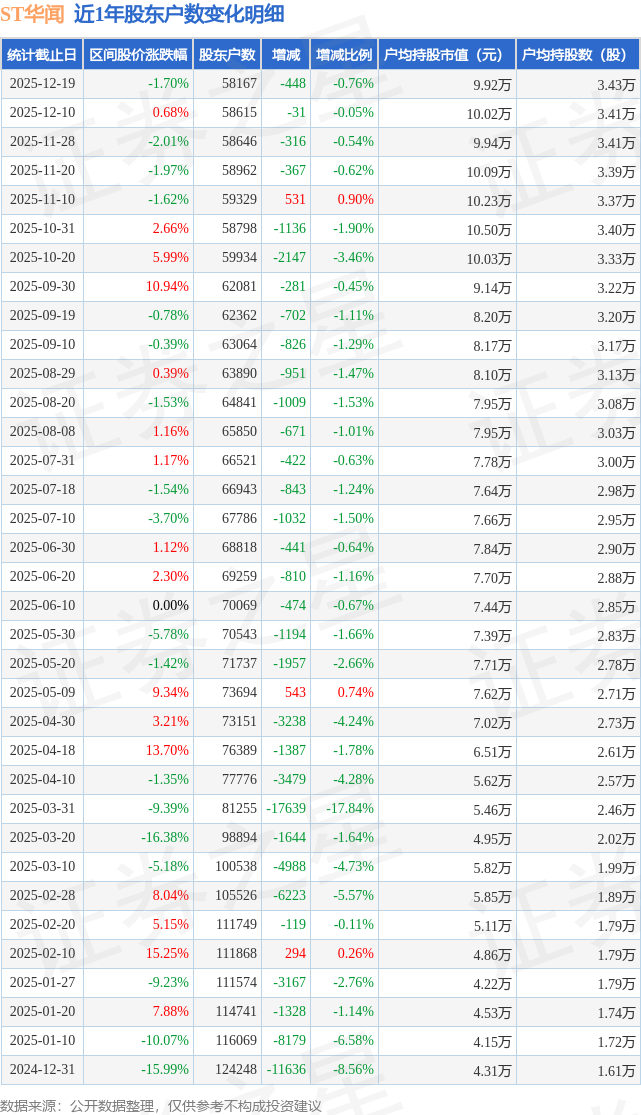Click the 数据来源 disclaimer footer text
This screenshot has width=641, height=1115.
click(161, 1105)
